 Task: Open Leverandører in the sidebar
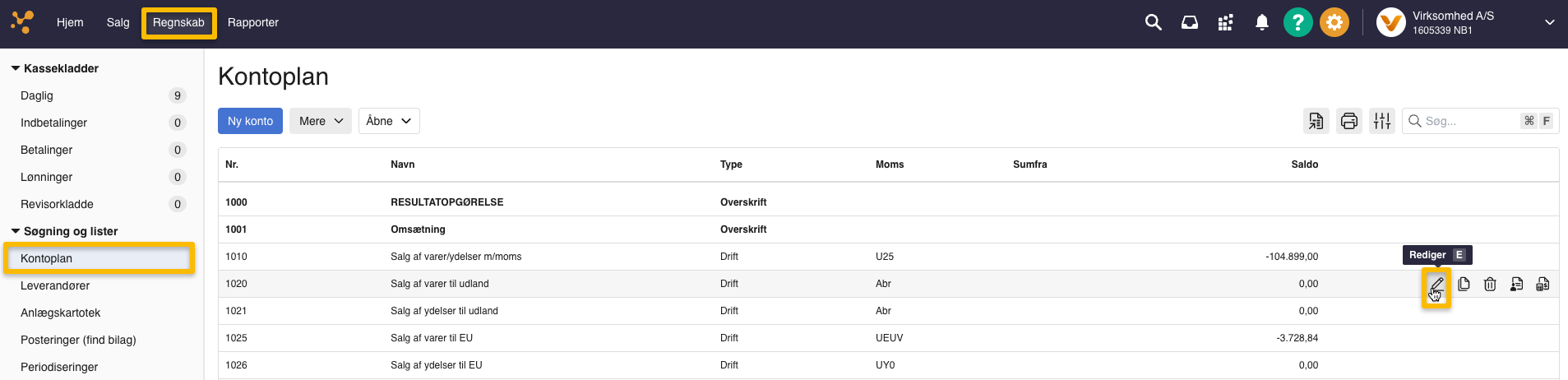coord(55,285)
